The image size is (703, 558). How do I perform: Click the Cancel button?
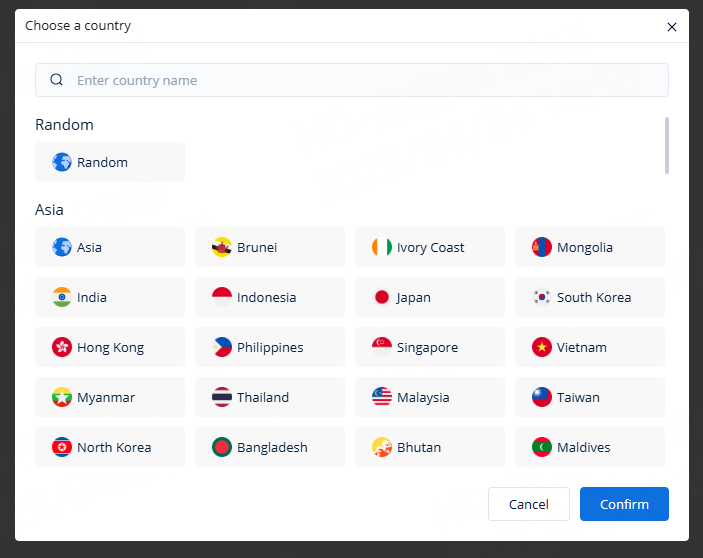point(528,504)
